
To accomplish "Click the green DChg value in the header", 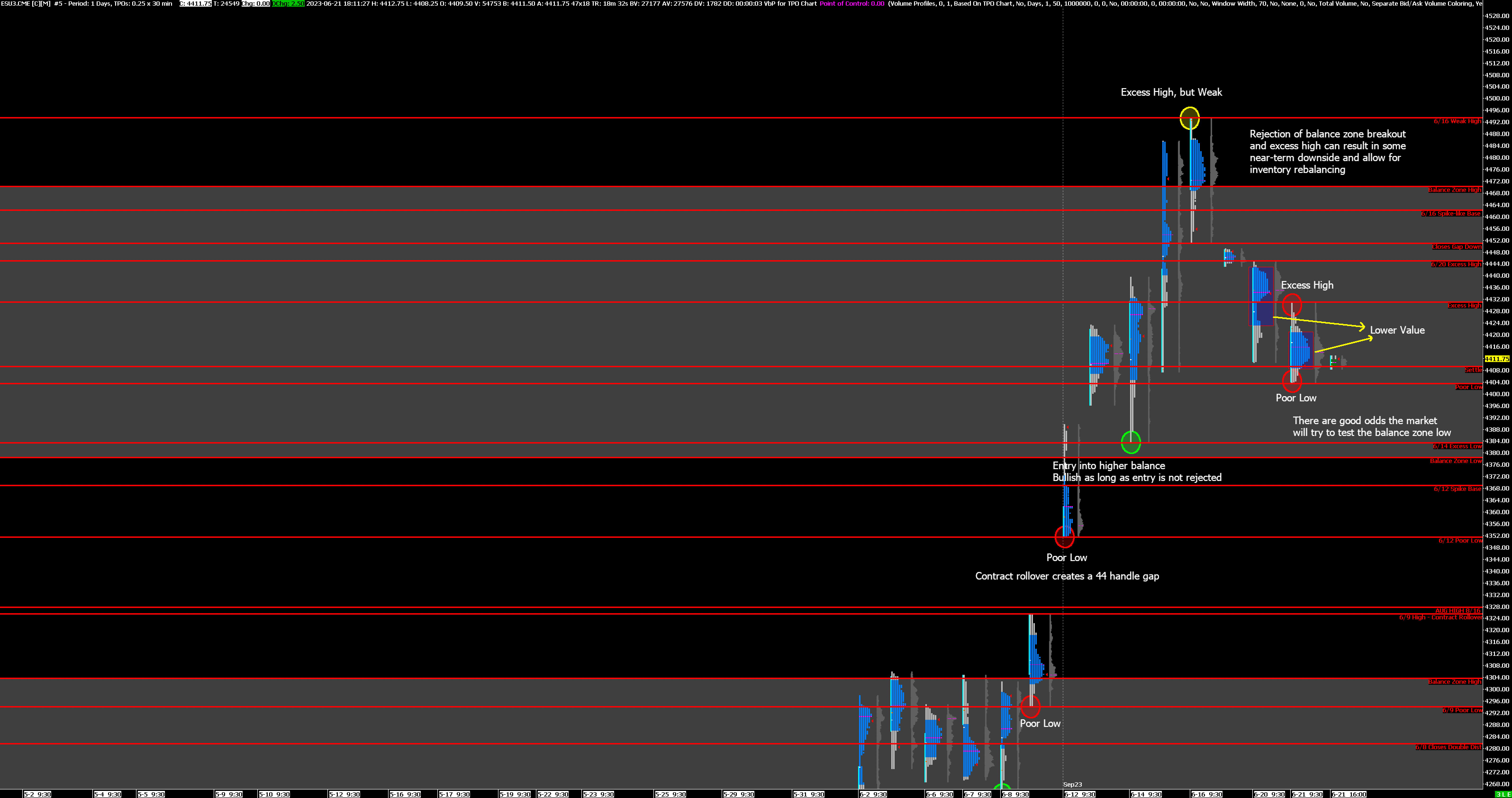I will 288,4.
